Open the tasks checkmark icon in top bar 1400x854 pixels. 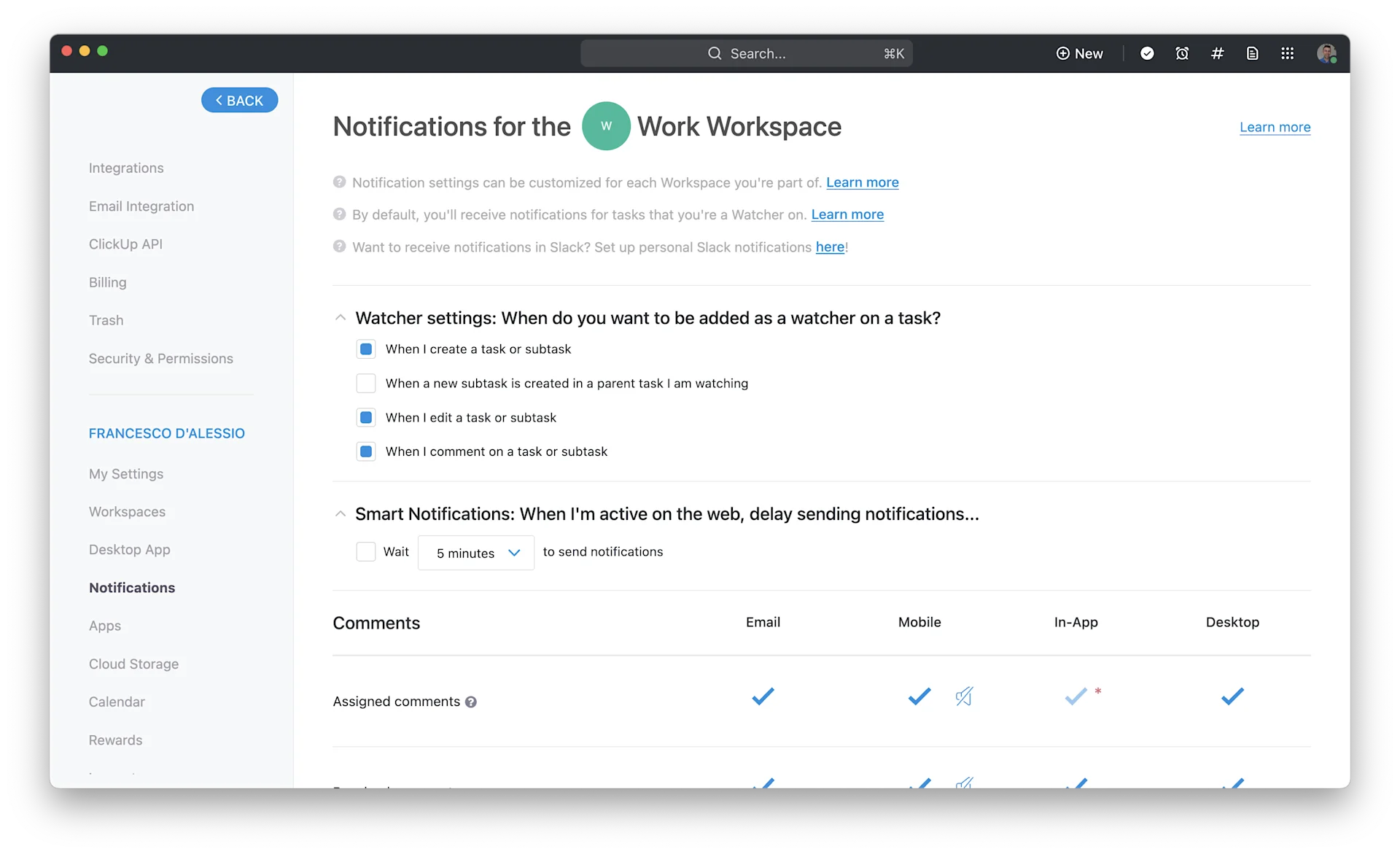pyautogui.click(x=1147, y=53)
